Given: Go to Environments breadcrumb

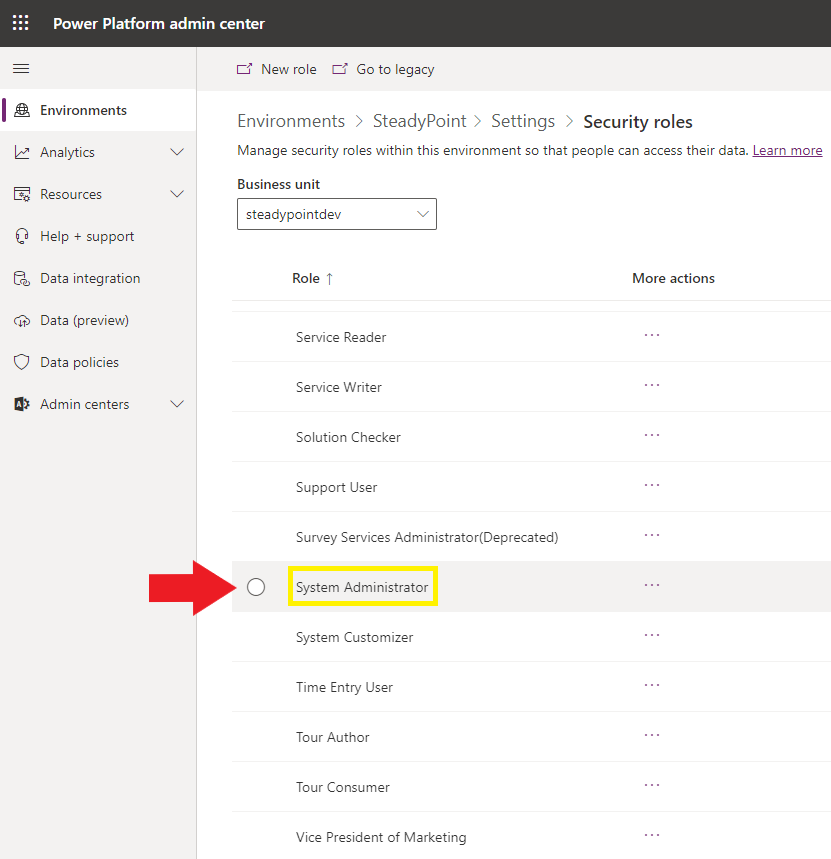Looking at the screenshot, I should pos(291,121).
